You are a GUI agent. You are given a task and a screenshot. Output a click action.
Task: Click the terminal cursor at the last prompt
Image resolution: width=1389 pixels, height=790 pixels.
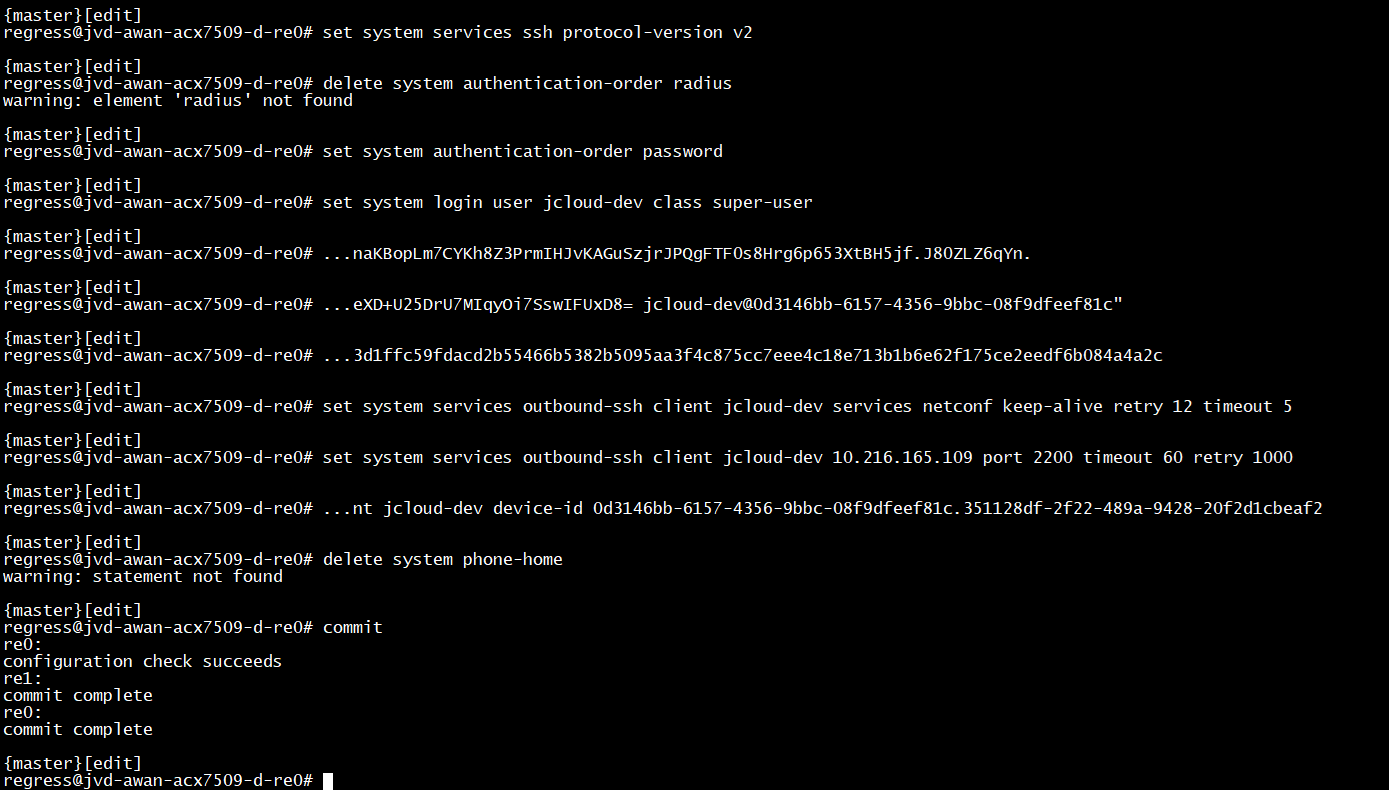327,780
